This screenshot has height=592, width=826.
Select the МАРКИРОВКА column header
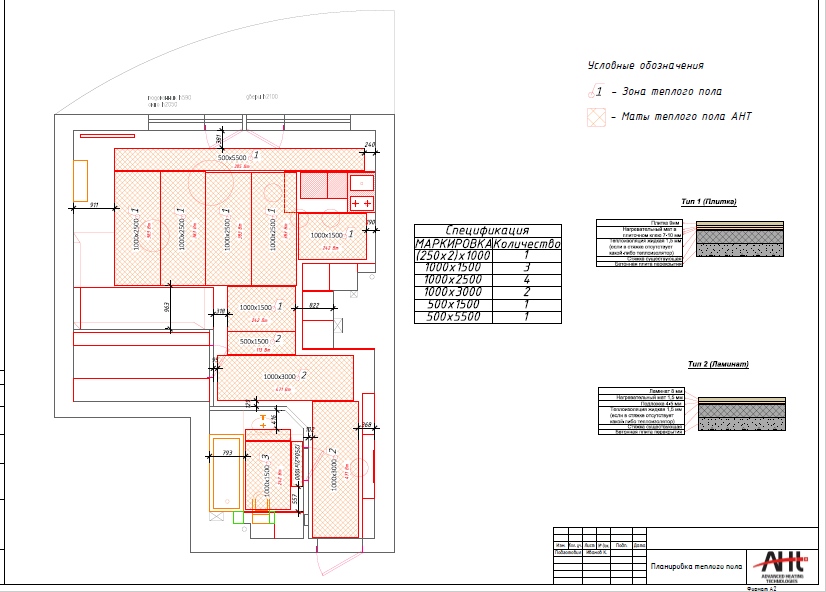pyautogui.click(x=453, y=243)
